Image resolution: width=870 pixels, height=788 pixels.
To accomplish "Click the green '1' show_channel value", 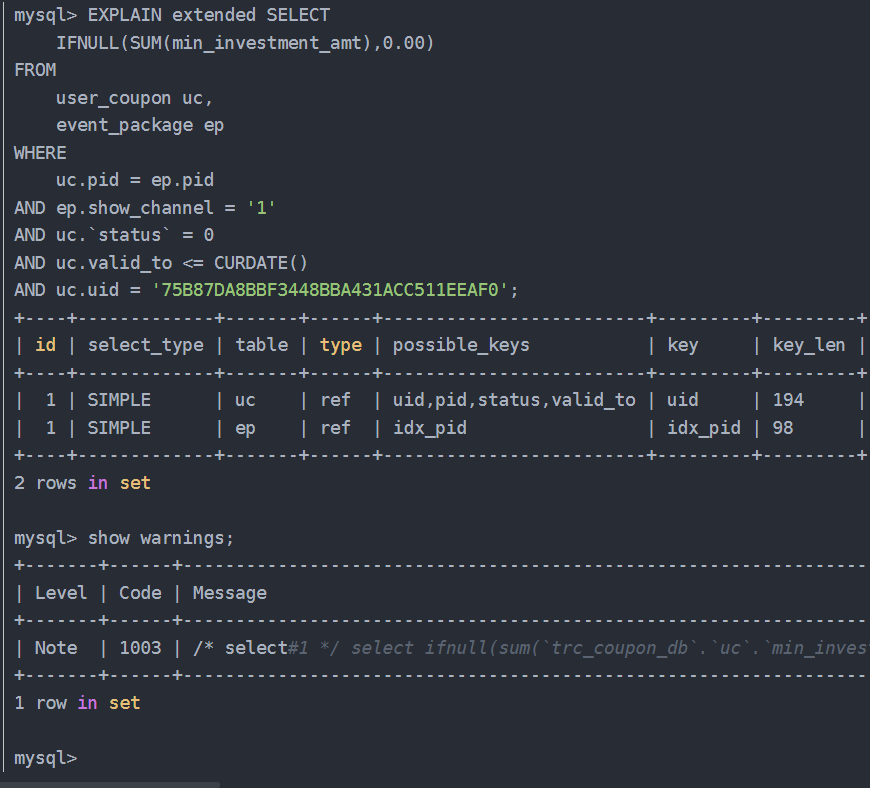I will pyautogui.click(x=261, y=208).
